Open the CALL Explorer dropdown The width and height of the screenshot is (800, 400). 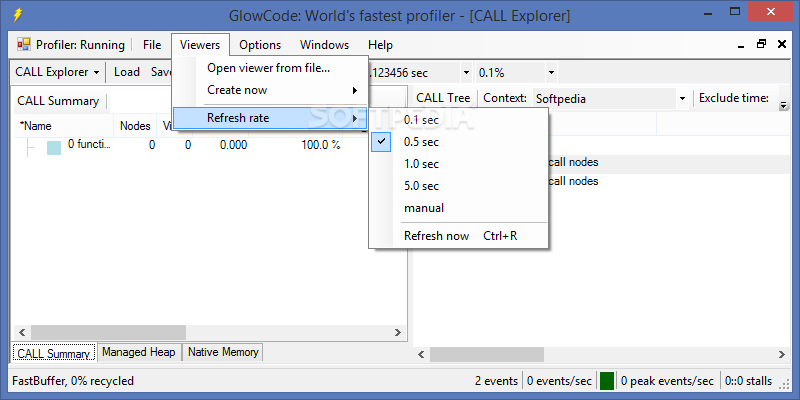click(57, 72)
